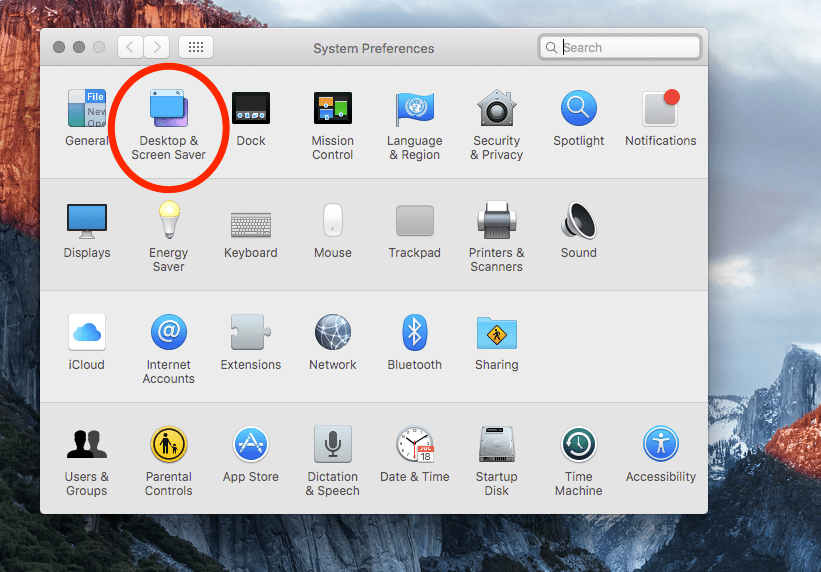Open Time Machine preferences
The height and width of the screenshot is (572, 821).
click(x=578, y=445)
